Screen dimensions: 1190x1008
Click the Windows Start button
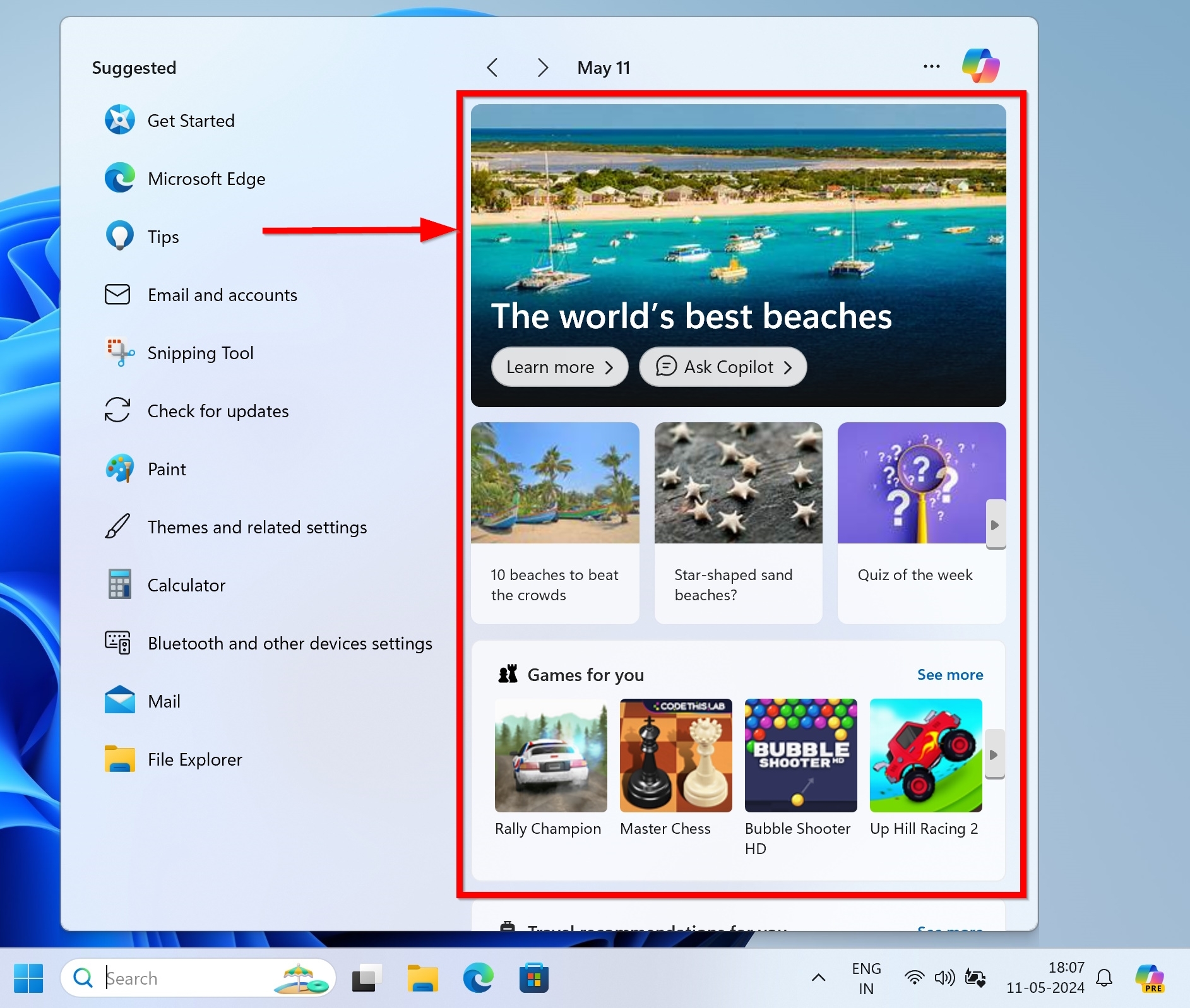(28, 978)
